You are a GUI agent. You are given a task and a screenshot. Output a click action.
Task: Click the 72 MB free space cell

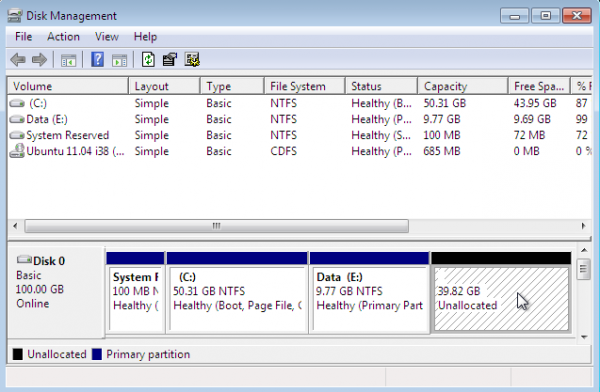point(529,136)
